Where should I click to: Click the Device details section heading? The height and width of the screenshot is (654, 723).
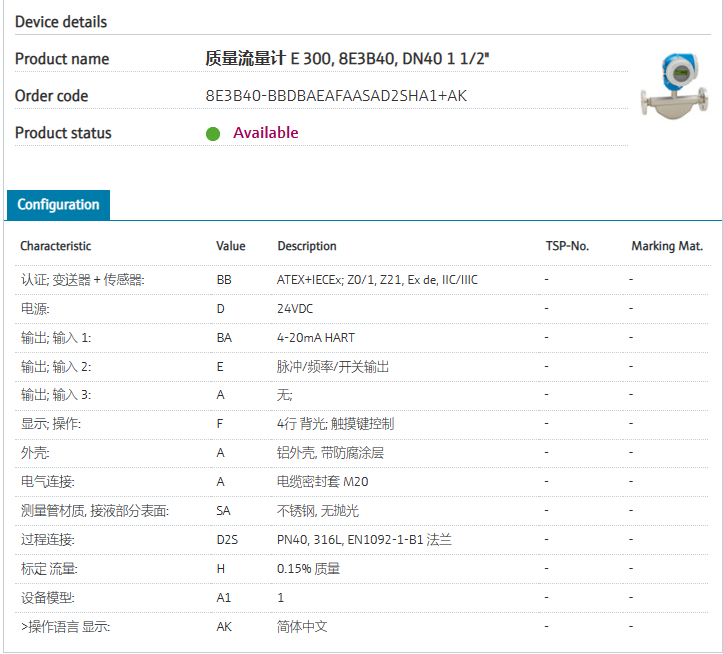[61, 22]
